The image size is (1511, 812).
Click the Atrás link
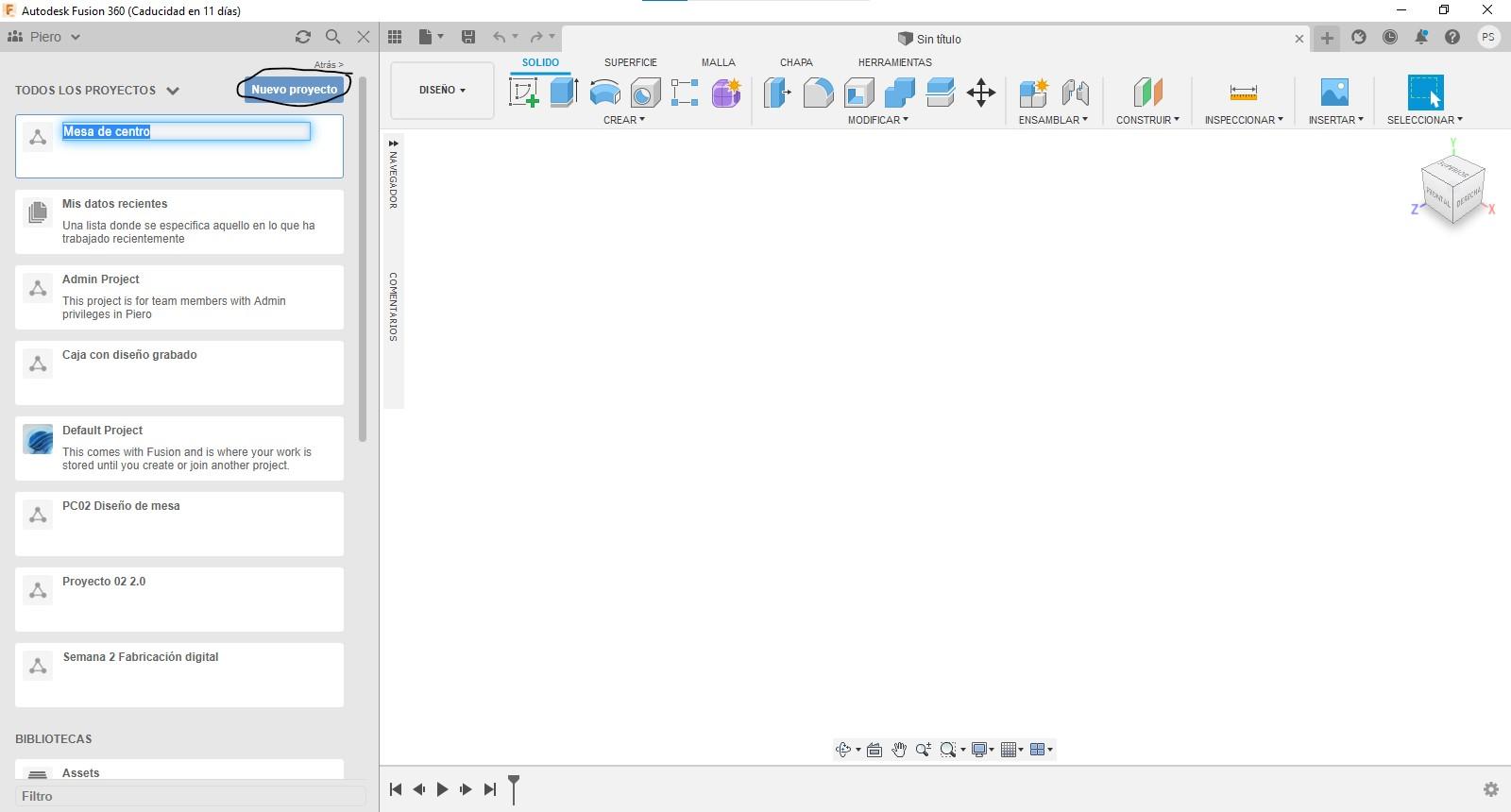pyautogui.click(x=328, y=65)
